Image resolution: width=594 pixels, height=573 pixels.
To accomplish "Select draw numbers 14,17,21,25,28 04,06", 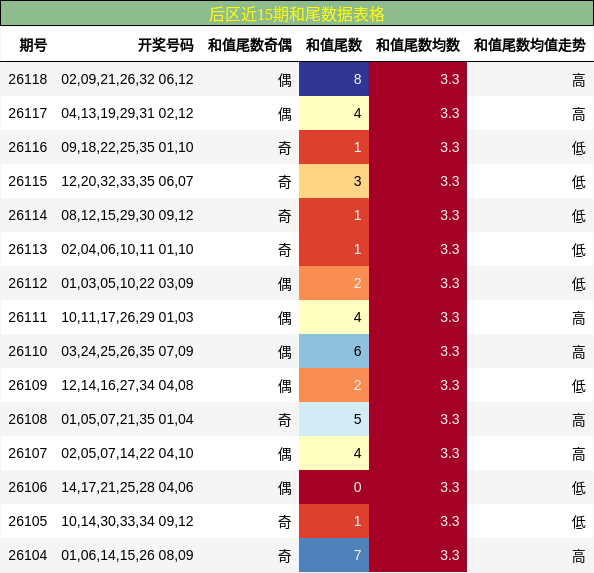I will [x=127, y=487].
